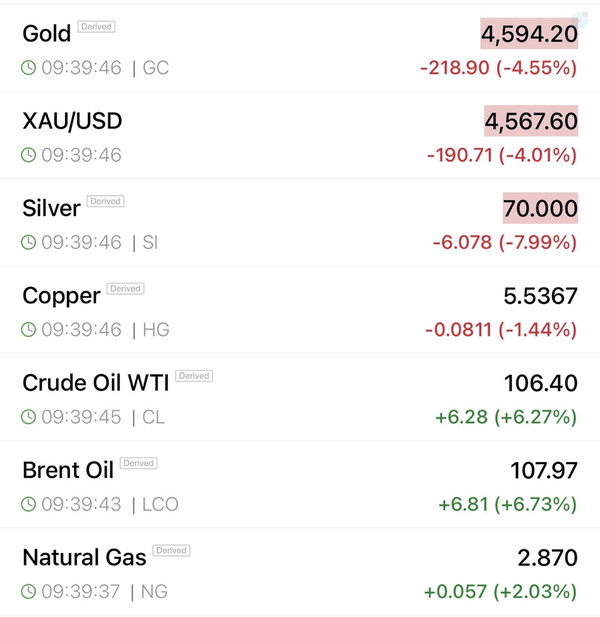The height and width of the screenshot is (617, 600).
Task: Open the Gold commodity quote
Action: [x=46, y=34]
